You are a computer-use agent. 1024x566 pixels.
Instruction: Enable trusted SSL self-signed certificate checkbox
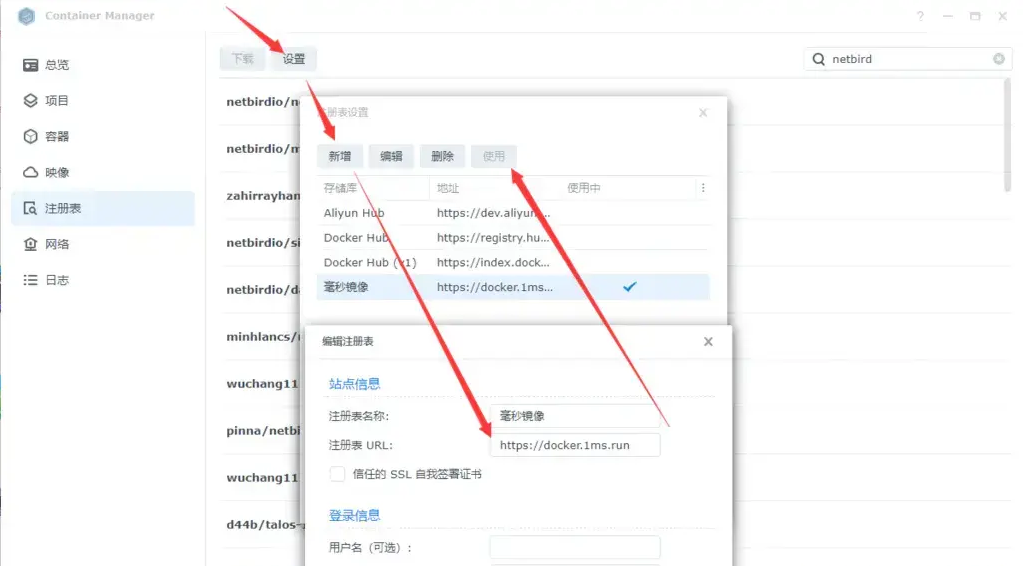point(337,474)
